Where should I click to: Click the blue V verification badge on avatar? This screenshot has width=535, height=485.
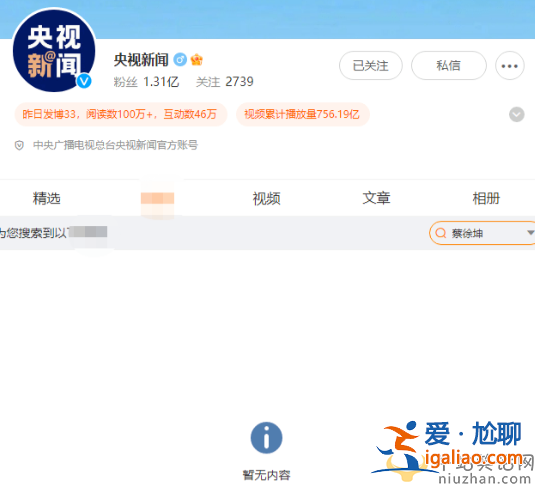pyautogui.click(x=84, y=81)
